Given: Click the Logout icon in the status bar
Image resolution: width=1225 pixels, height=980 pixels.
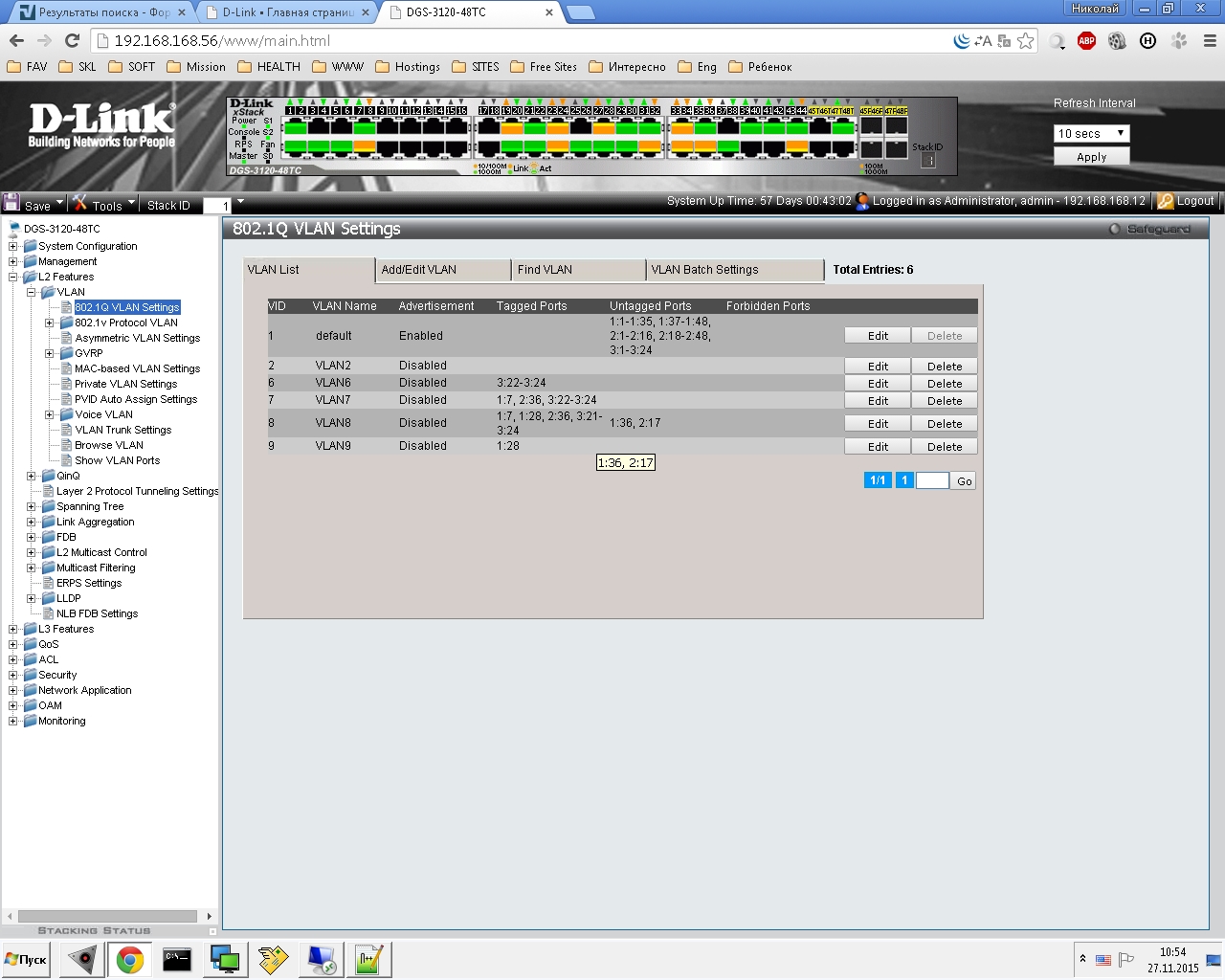Looking at the screenshot, I should click(1165, 201).
